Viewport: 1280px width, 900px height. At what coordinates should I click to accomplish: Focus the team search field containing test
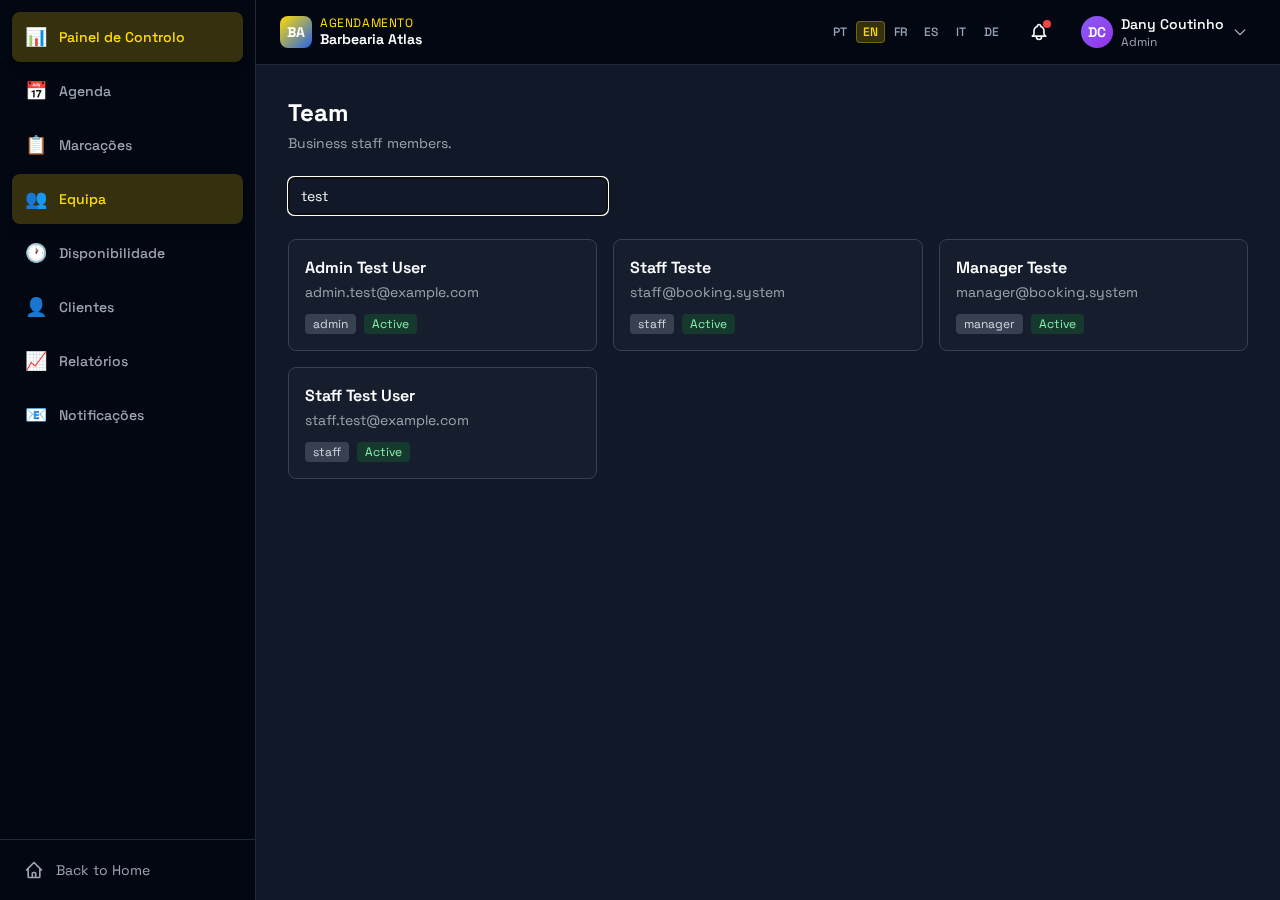[448, 196]
